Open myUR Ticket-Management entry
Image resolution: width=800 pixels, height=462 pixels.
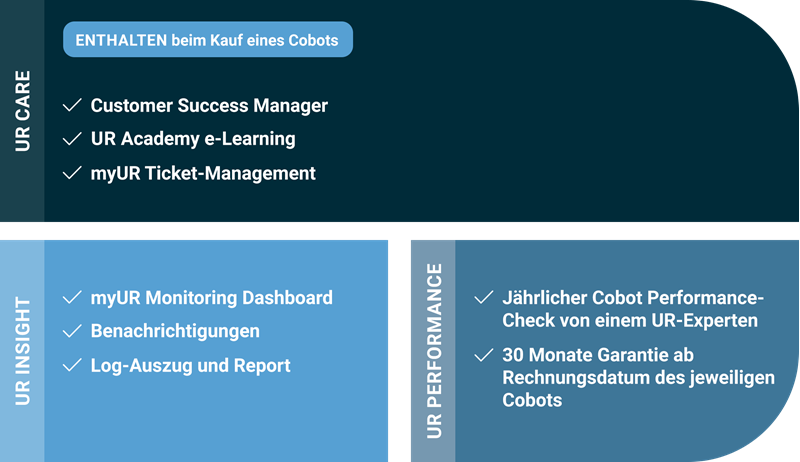[x=203, y=173]
